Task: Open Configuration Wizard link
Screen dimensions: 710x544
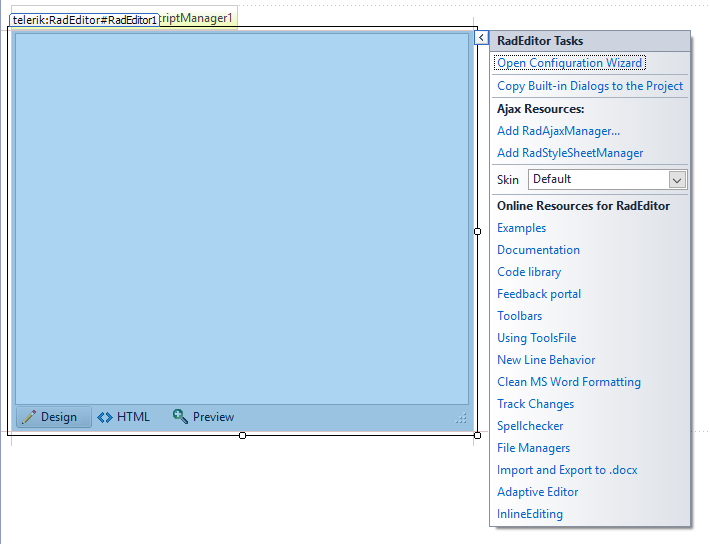Action: 569,63
